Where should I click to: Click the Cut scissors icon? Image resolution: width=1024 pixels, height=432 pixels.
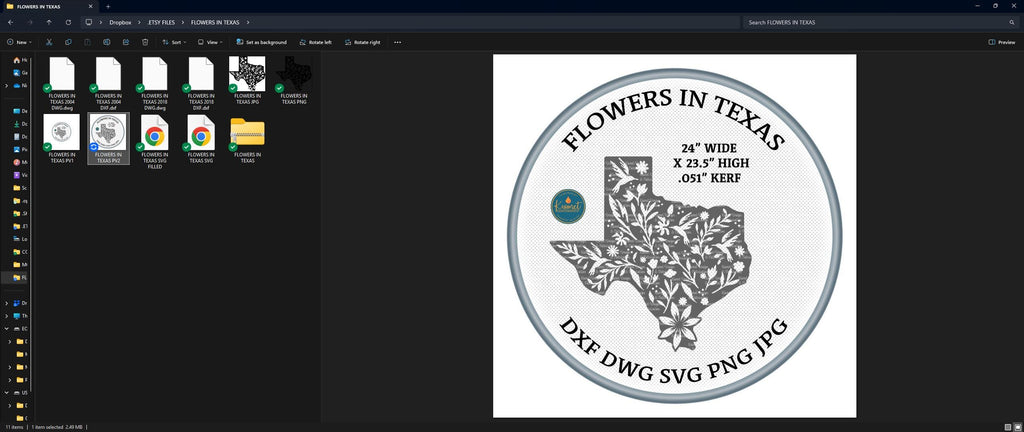tap(49, 42)
